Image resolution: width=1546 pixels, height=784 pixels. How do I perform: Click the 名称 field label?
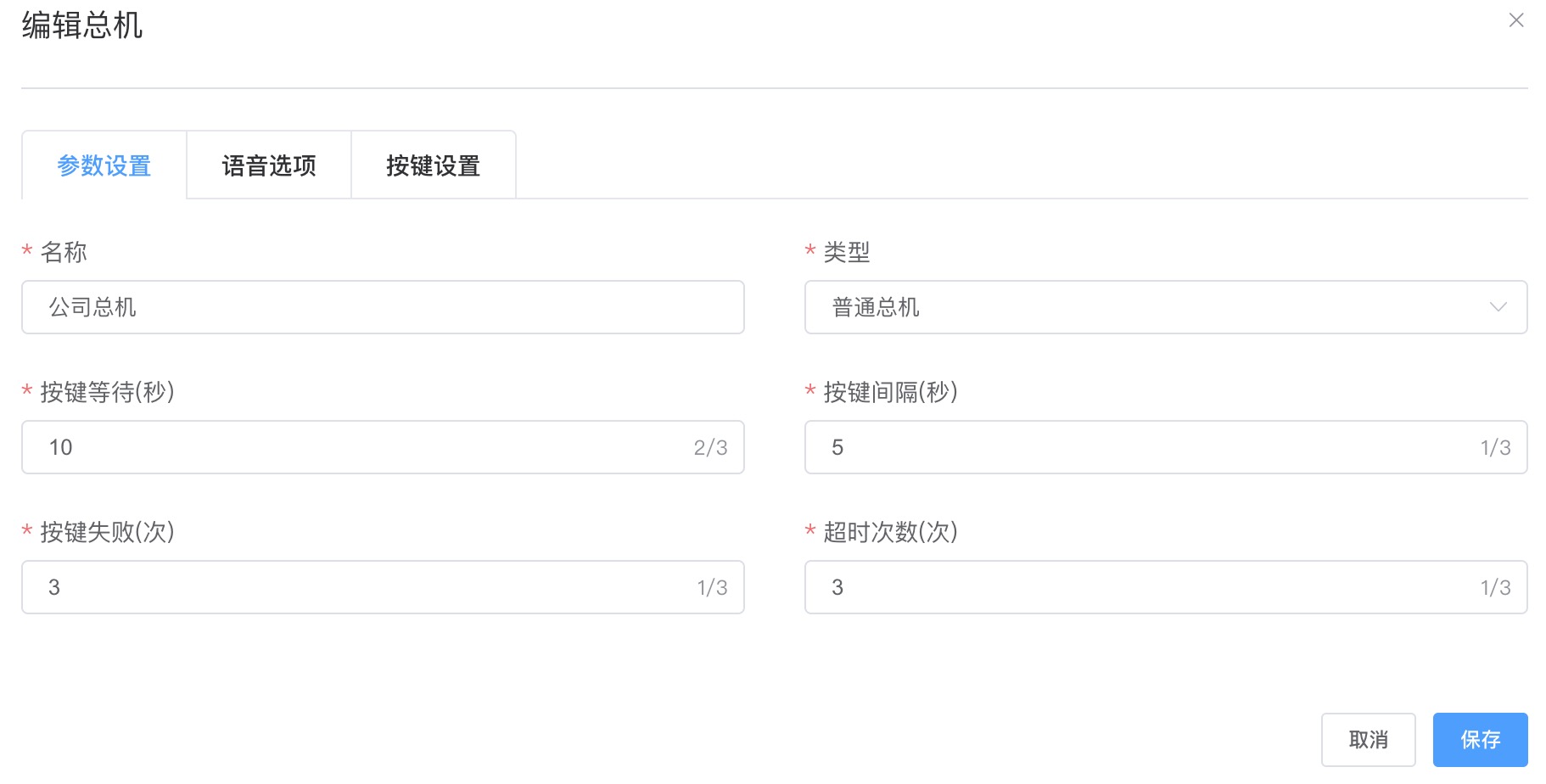point(64,252)
